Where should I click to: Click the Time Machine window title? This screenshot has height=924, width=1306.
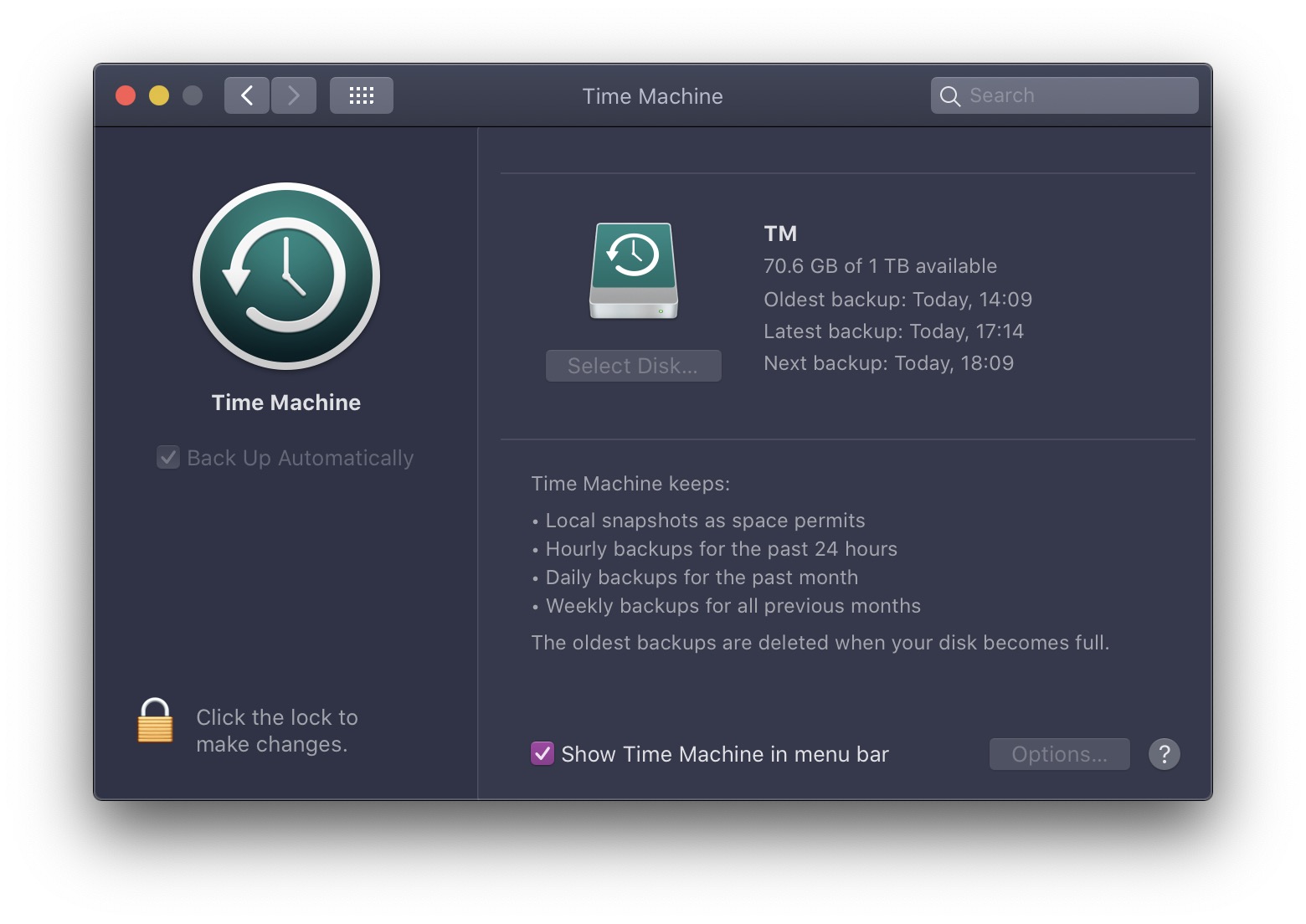pyautogui.click(x=653, y=96)
